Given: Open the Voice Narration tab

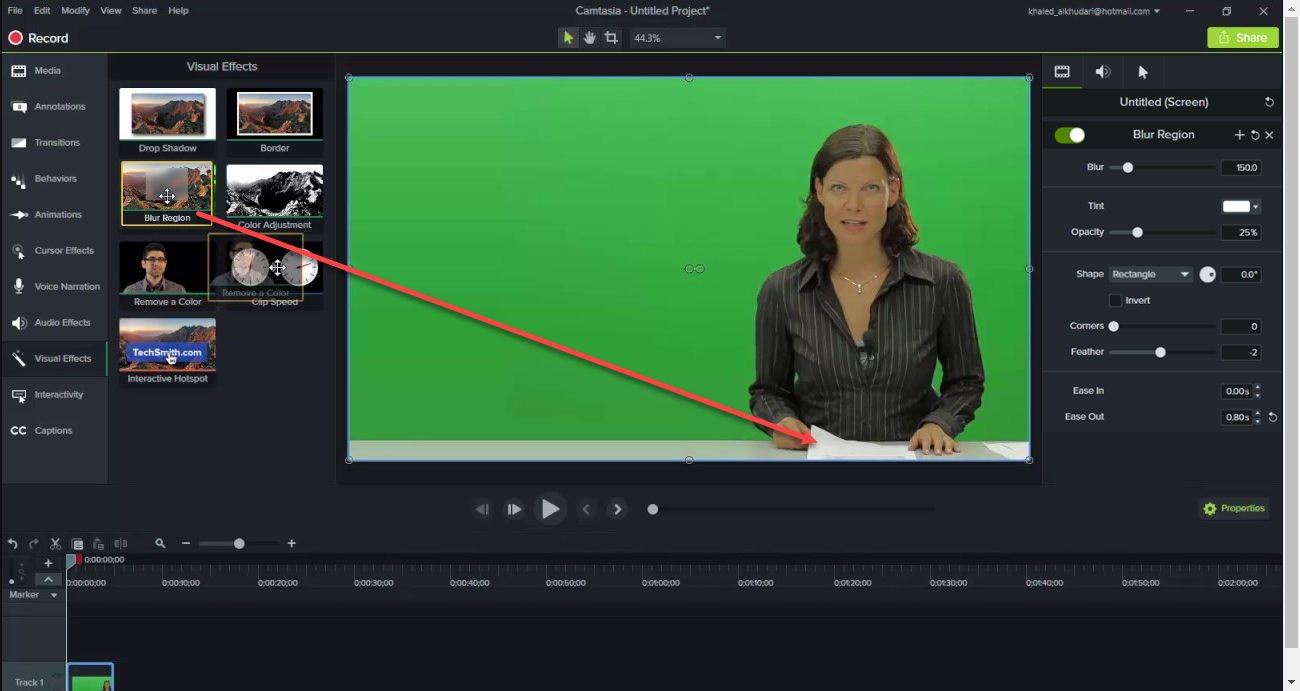Looking at the screenshot, I should point(53,287).
